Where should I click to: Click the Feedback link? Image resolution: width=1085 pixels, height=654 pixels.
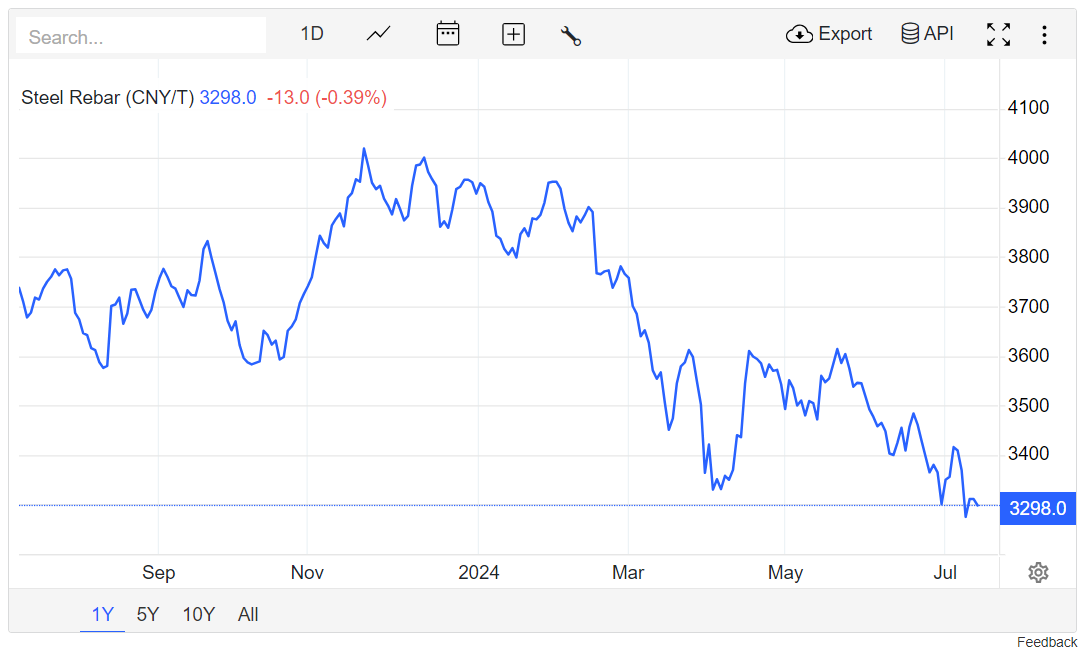coord(1046,642)
